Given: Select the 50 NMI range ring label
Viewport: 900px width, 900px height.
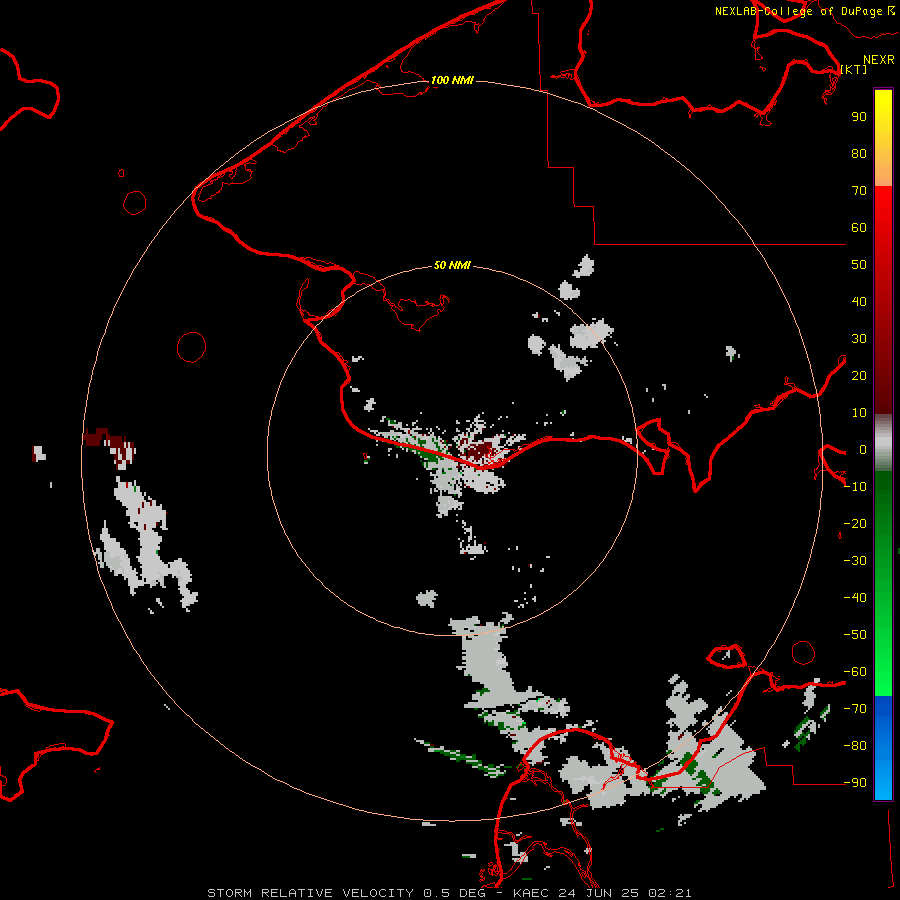Looking at the screenshot, I should pyautogui.click(x=452, y=265).
